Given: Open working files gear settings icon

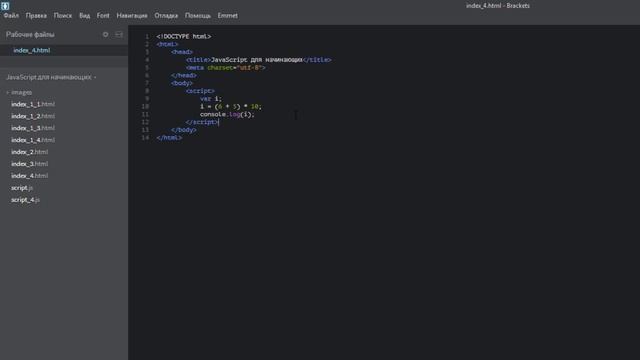Looking at the screenshot, I should [x=106, y=35].
